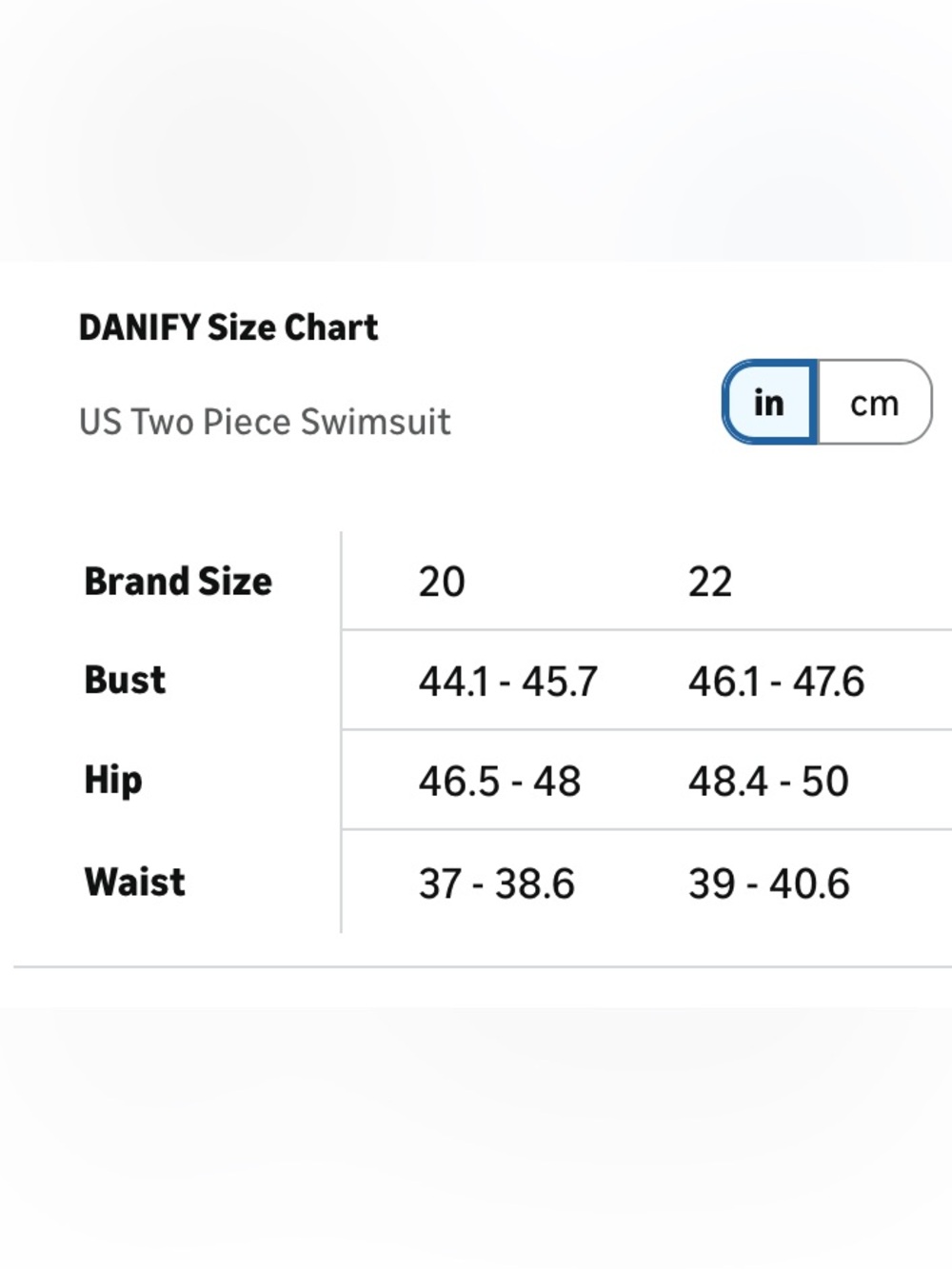The image size is (952, 1269).
Task: Select the in unit toggle
Action: [769, 402]
